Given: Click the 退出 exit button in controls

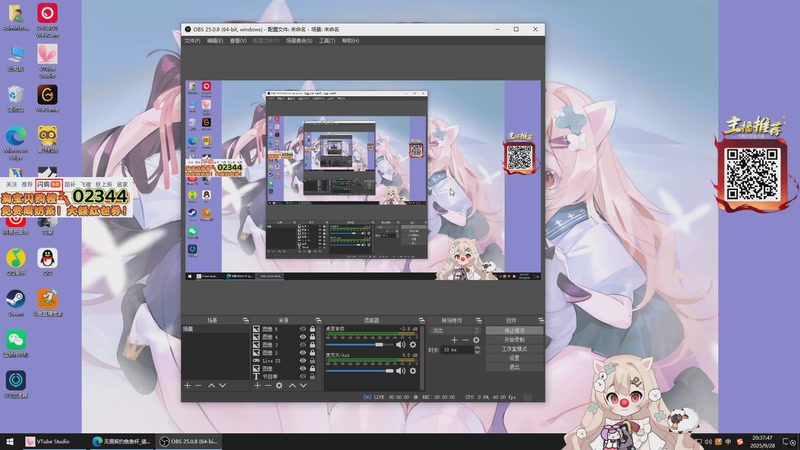Looking at the screenshot, I should point(514,367).
